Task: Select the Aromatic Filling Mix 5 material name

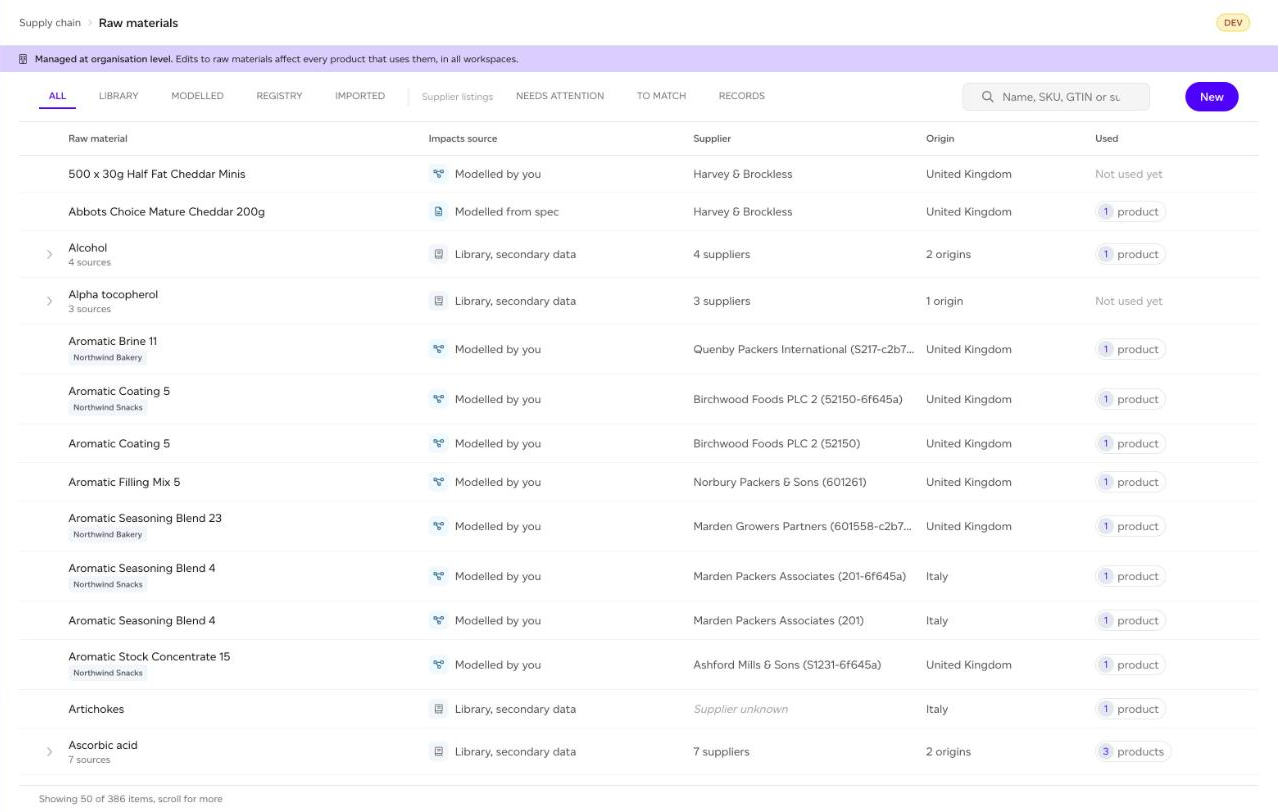Action: point(124,482)
